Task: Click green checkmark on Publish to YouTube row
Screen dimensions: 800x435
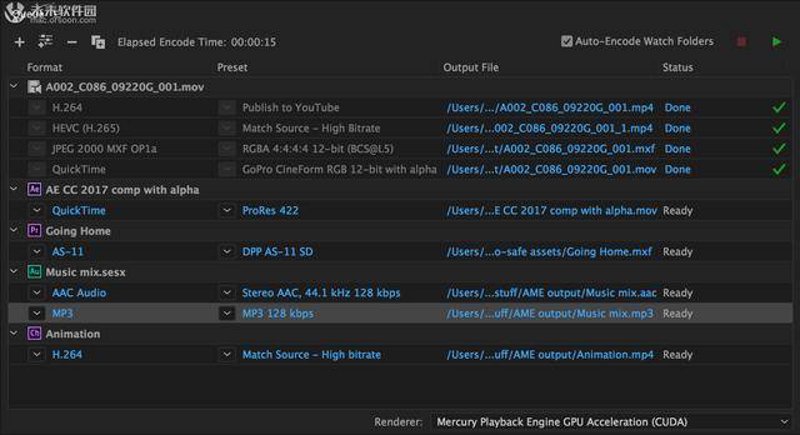Action: (x=779, y=107)
